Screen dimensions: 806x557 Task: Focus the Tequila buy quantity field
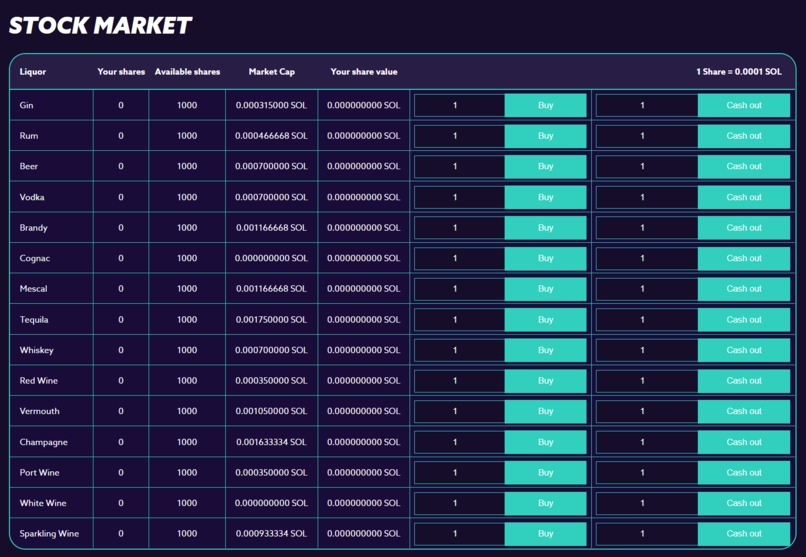(460, 320)
